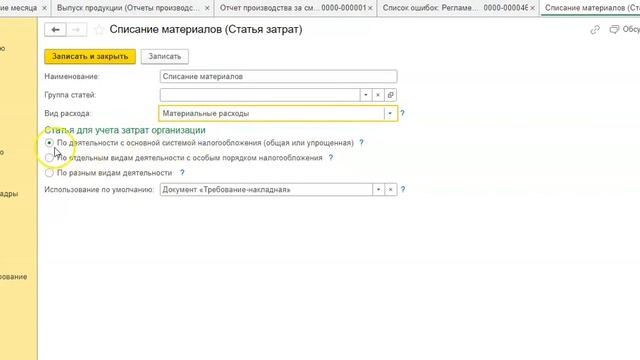Open the selected Группа статей item
Image resolution: width=640 pixels, height=360 pixels.
tap(390, 95)
